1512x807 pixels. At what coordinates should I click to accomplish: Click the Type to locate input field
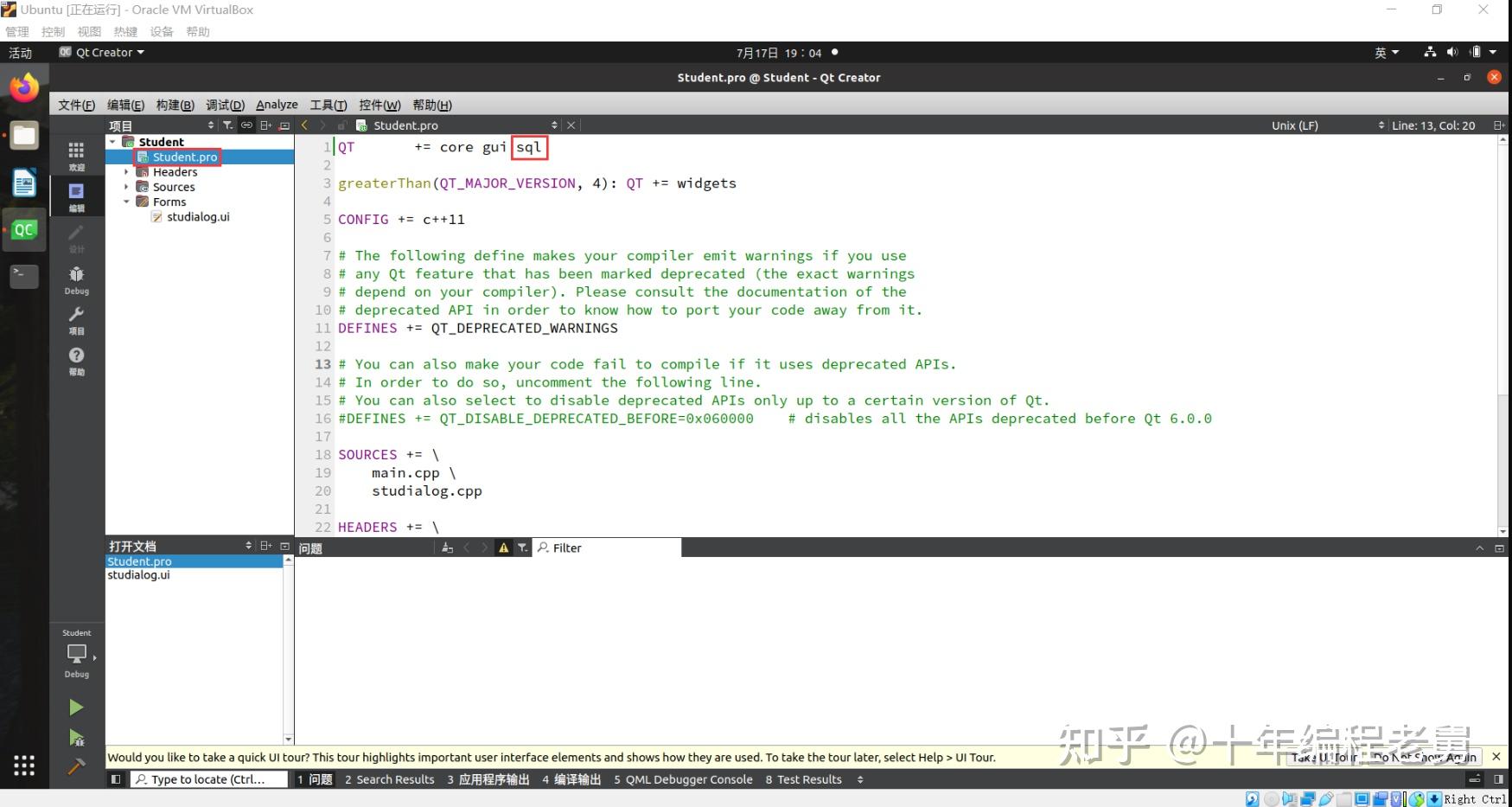click(x=207, y=779)
